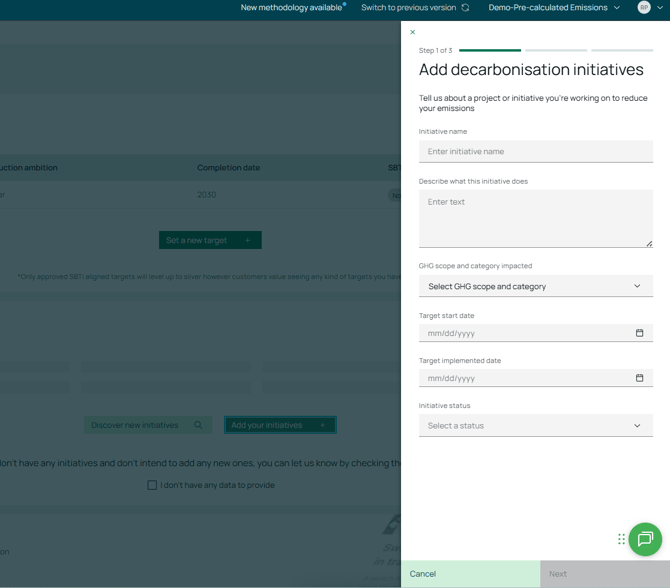670x588 pixels.
Task: Expand the GHG scope and category dropdown
Action: (535, 286)
